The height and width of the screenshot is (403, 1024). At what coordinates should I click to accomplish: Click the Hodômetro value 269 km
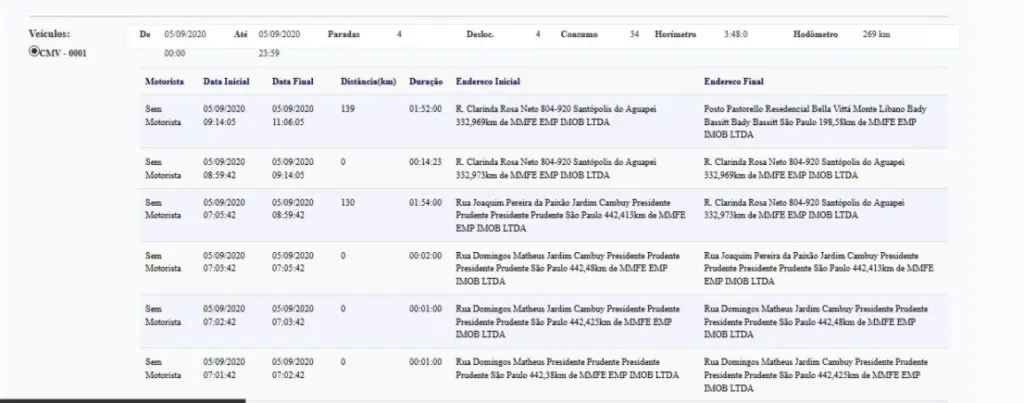(876, 34)
